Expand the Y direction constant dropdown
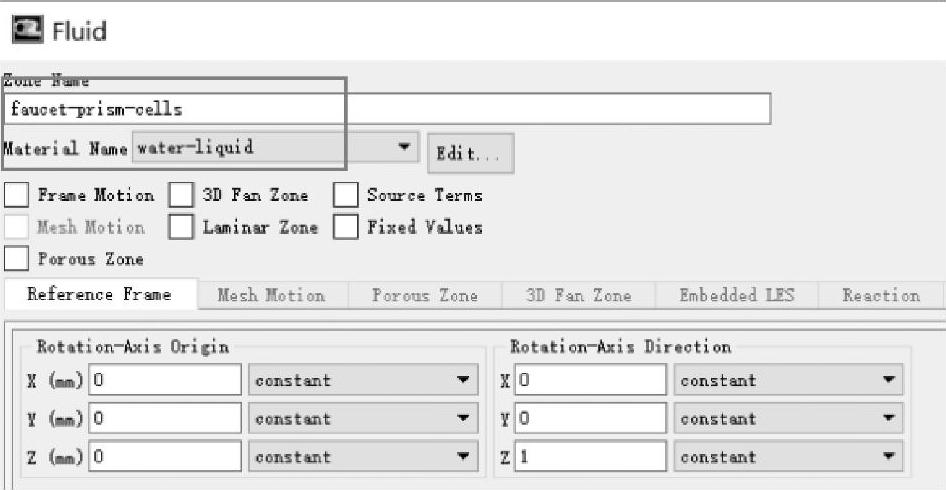Image resolution: width=946 pixels, height=490 pixels. click(887, 419)
